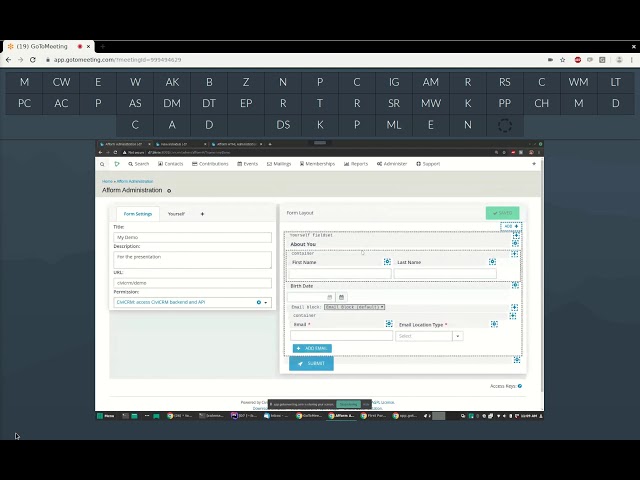
Task: Click the plus tab to add entity
Action: (x=202, y=214)
